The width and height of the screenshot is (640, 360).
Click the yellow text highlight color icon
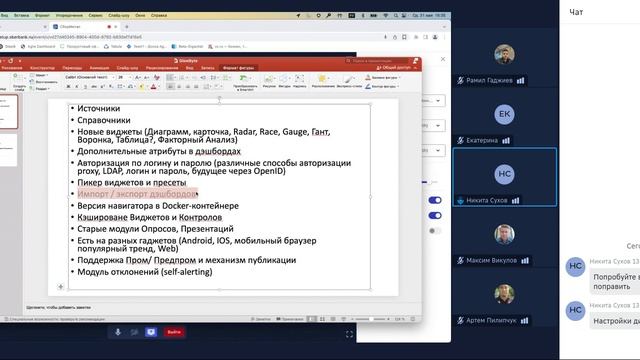pyautogui.click(x=142, y=87)
